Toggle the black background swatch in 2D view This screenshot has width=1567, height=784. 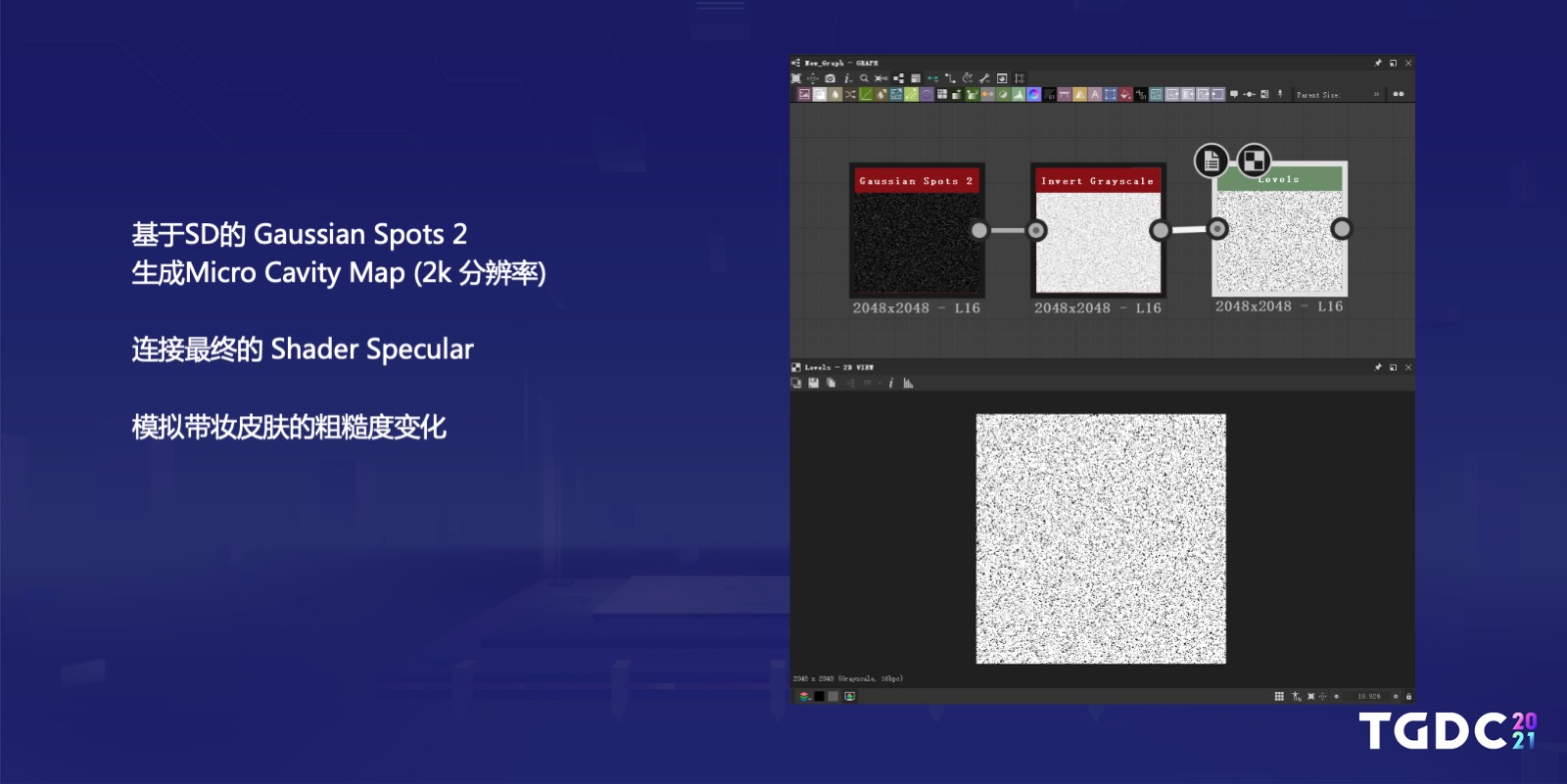[x=819, y=696]
